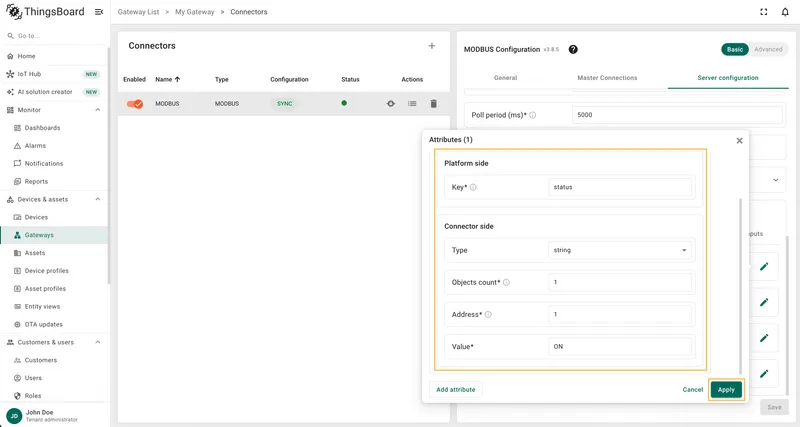Click the RPC debug icon for MODBUS
This screenshot has height=427, width=800.
point(391,104)
